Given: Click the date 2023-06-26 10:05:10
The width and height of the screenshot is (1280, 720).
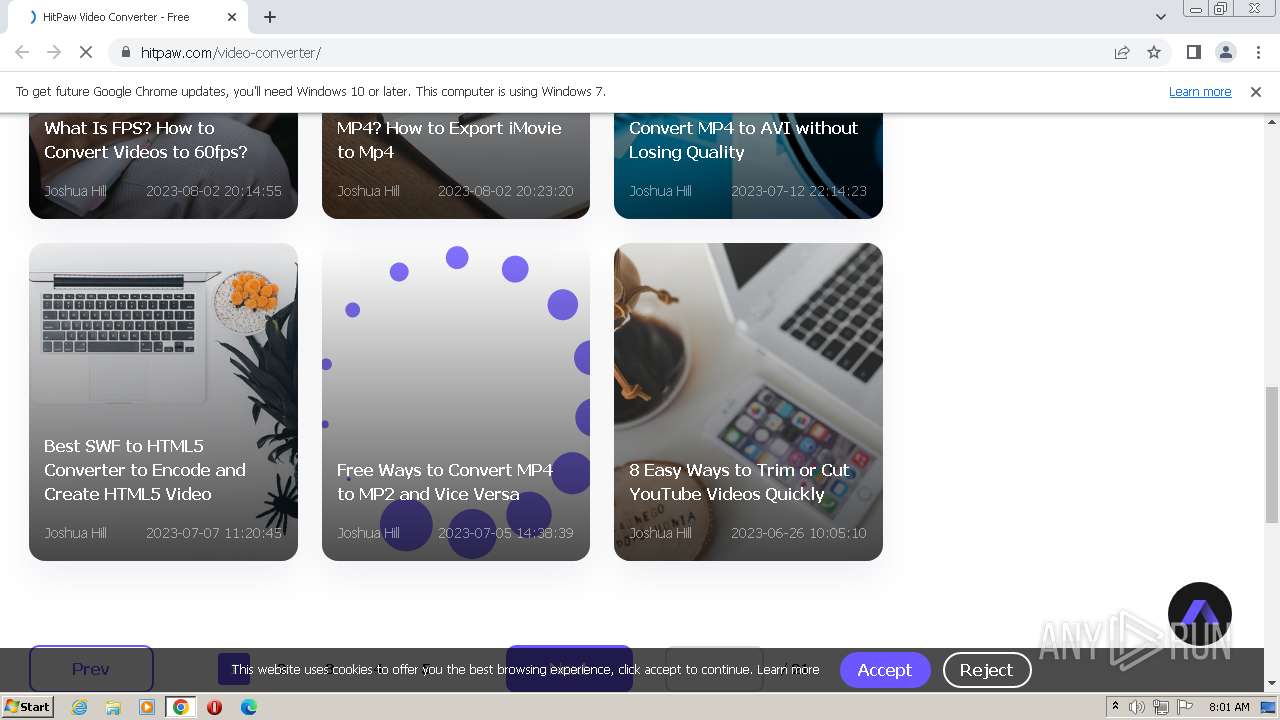Looking at the screenshot, I should point(799,533).
